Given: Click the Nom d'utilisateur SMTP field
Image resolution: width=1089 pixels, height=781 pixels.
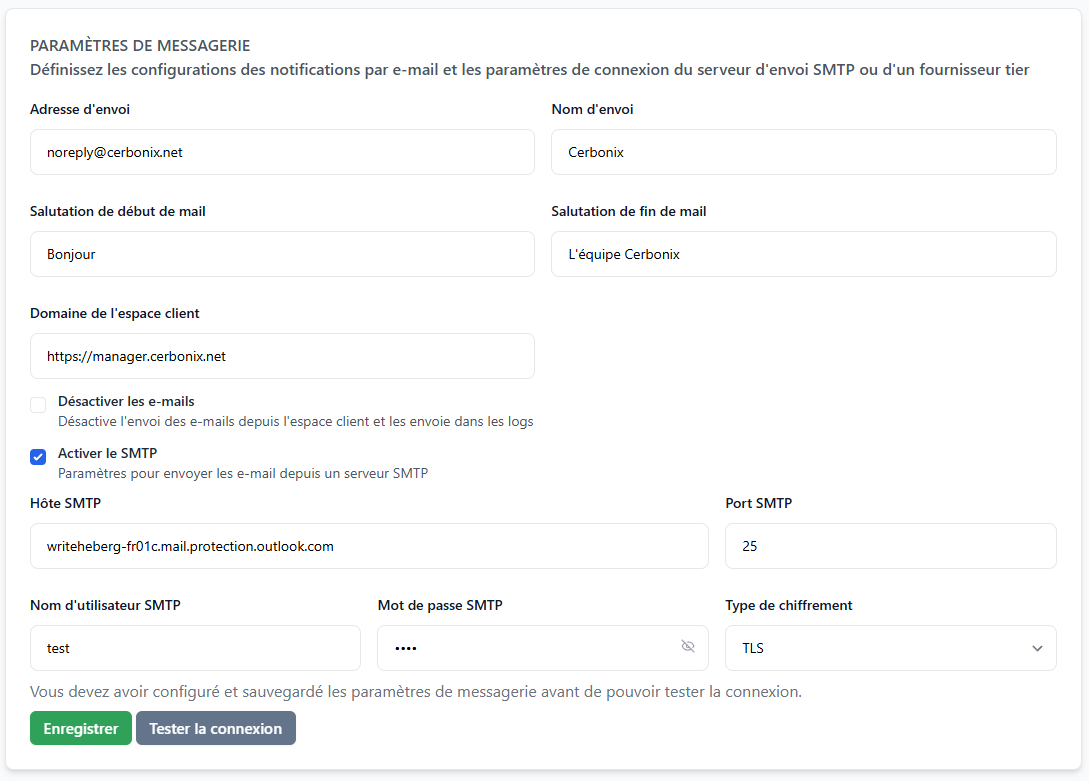Looking at the screenshot, I should pyautogui.click(x=195, y=648).
